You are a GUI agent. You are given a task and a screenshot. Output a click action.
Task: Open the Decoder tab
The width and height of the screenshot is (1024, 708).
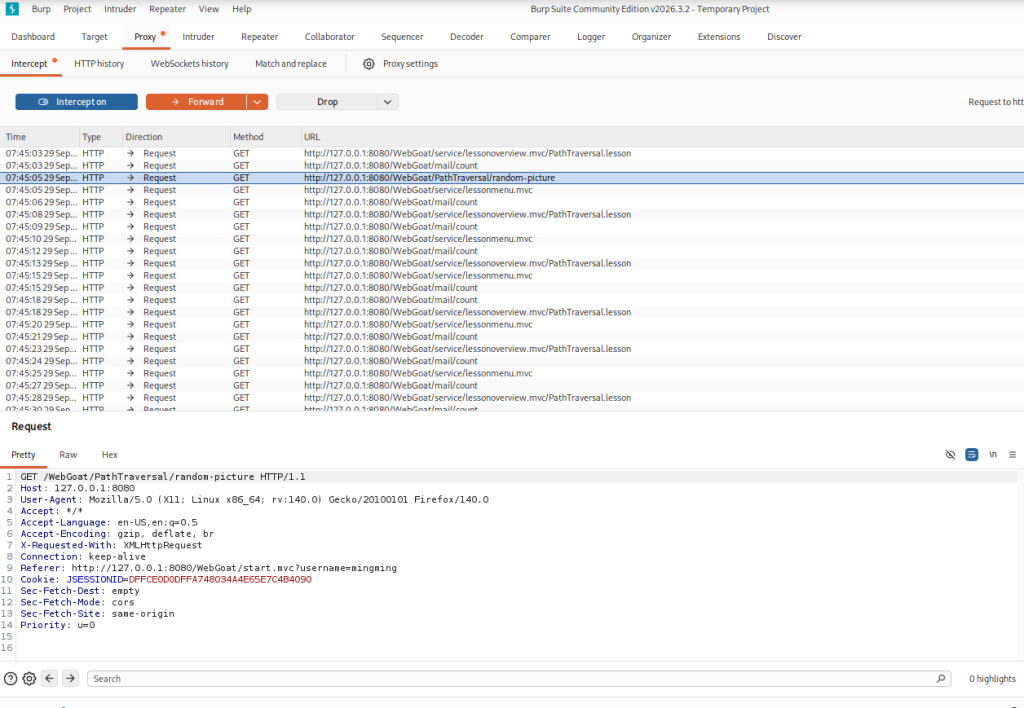tap(467, 37)
